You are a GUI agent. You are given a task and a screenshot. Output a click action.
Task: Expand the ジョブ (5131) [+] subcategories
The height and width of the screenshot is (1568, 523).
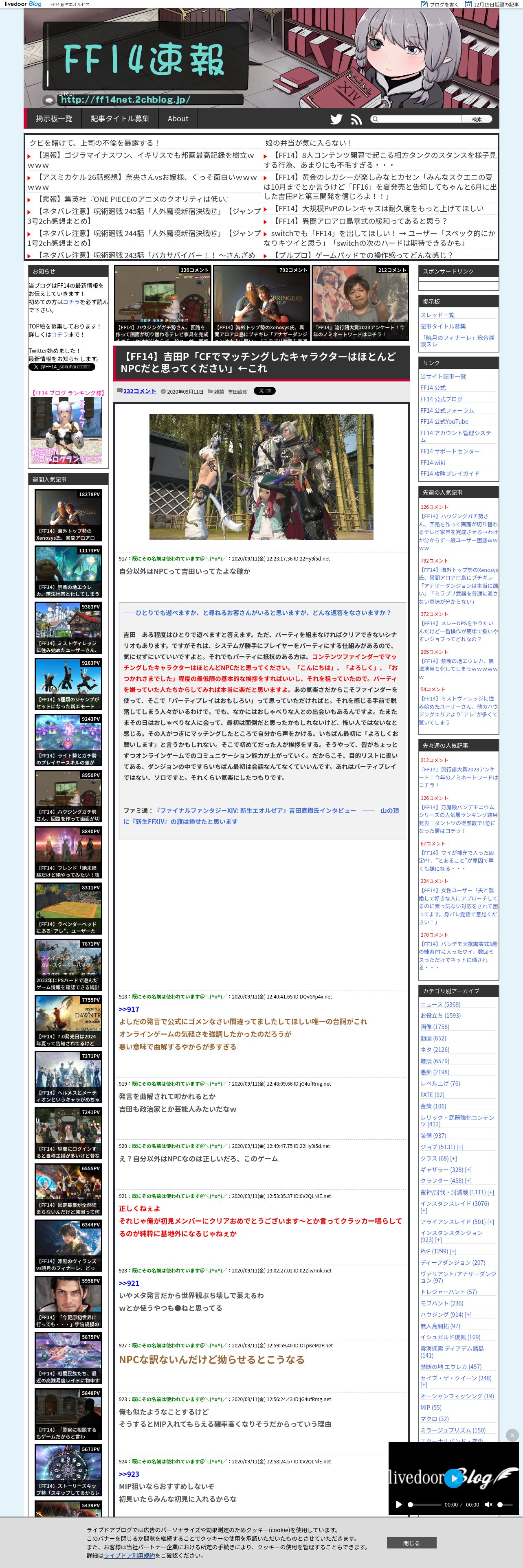point(460,1147)
